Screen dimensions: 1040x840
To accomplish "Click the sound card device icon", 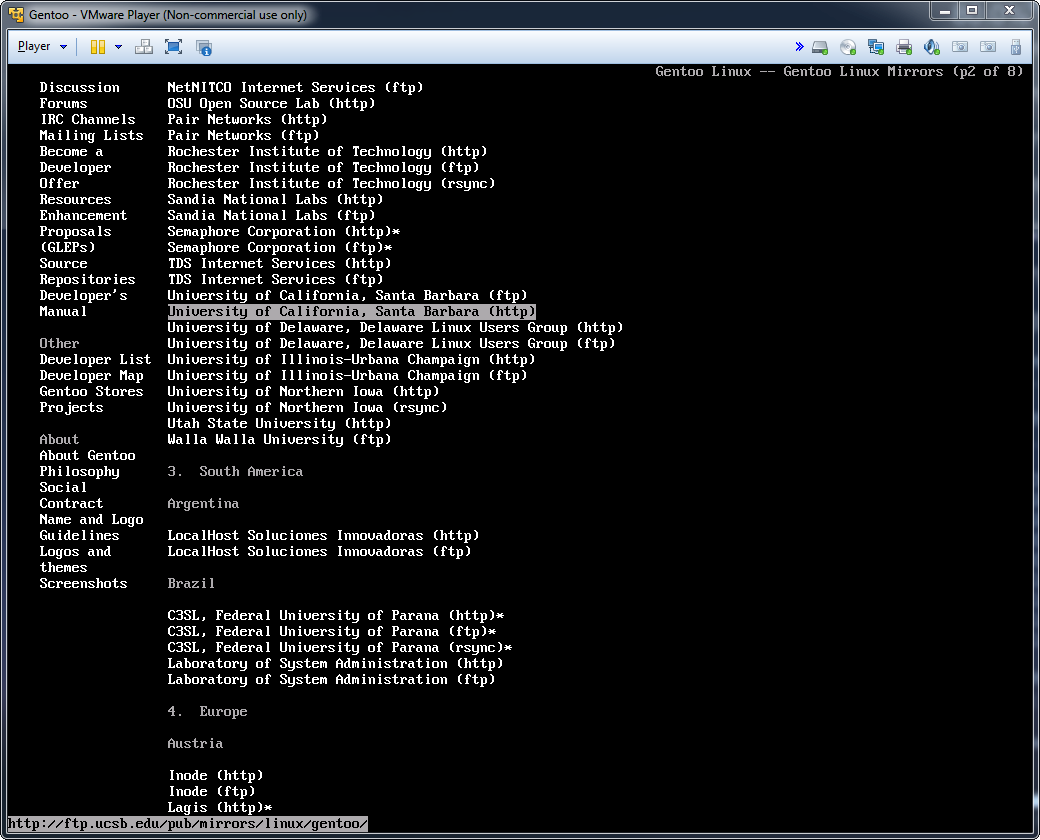I will (931, 46).
